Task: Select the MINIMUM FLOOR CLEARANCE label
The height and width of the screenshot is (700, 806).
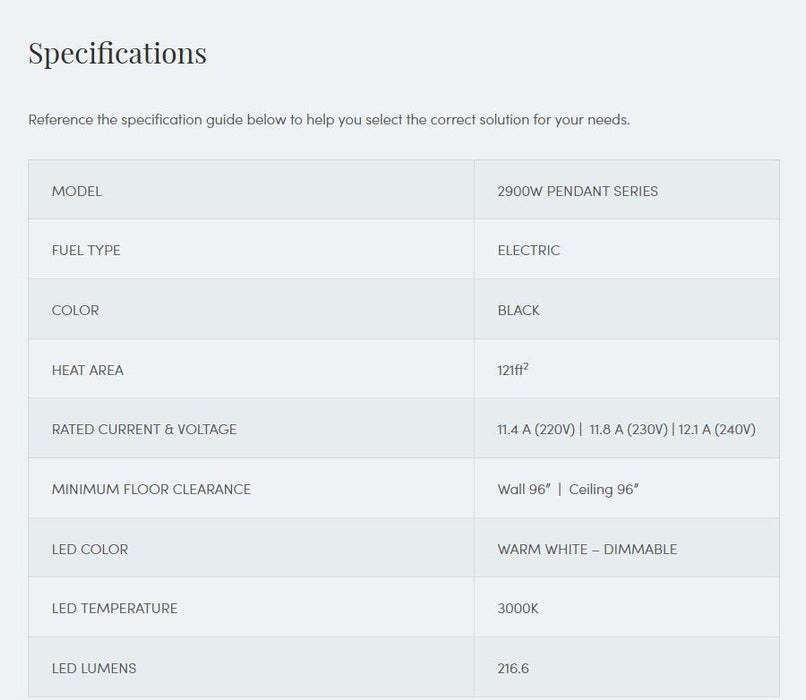Action: pos(151,489)
